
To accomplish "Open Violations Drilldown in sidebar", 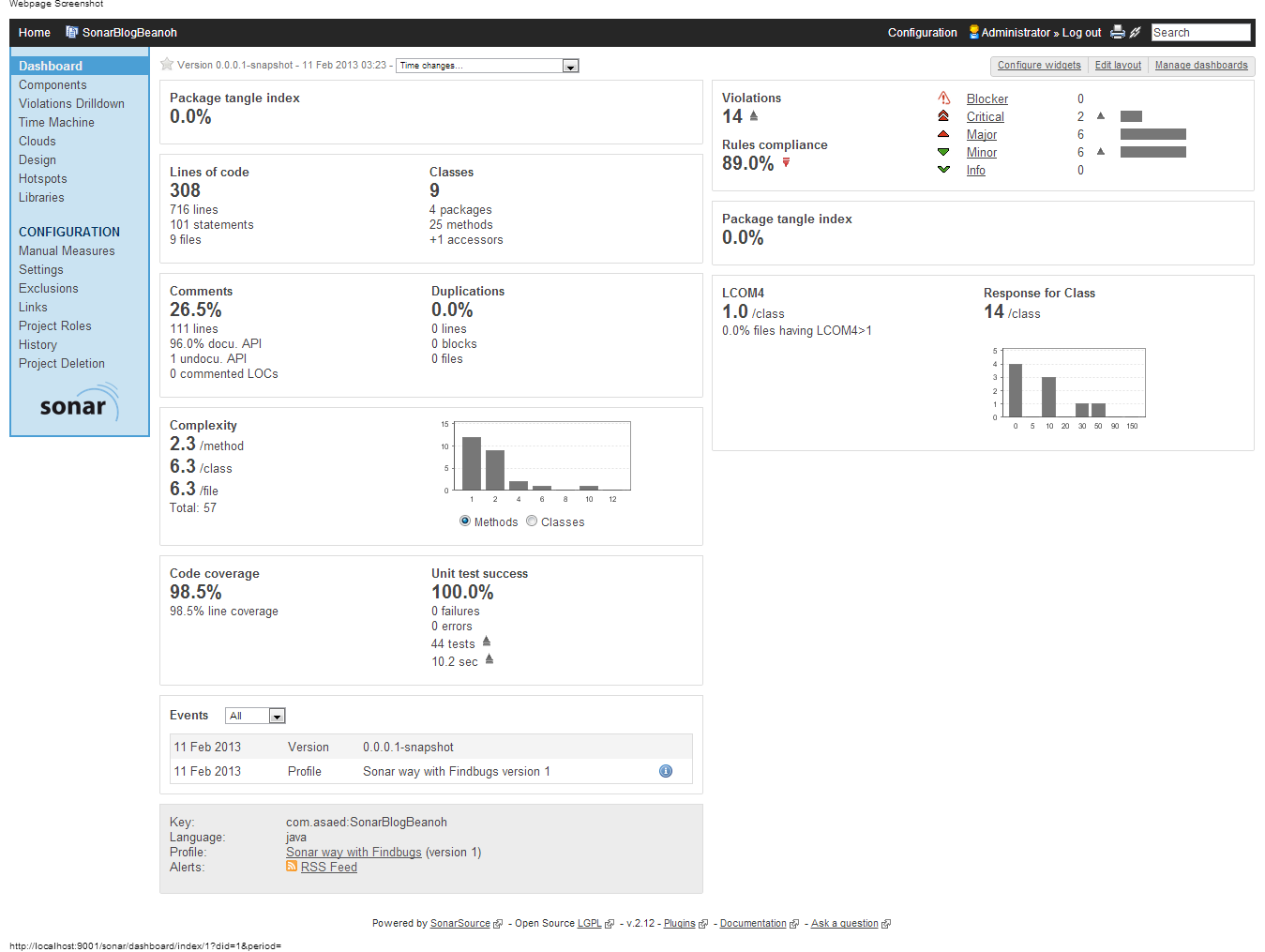I will point(71,103).
